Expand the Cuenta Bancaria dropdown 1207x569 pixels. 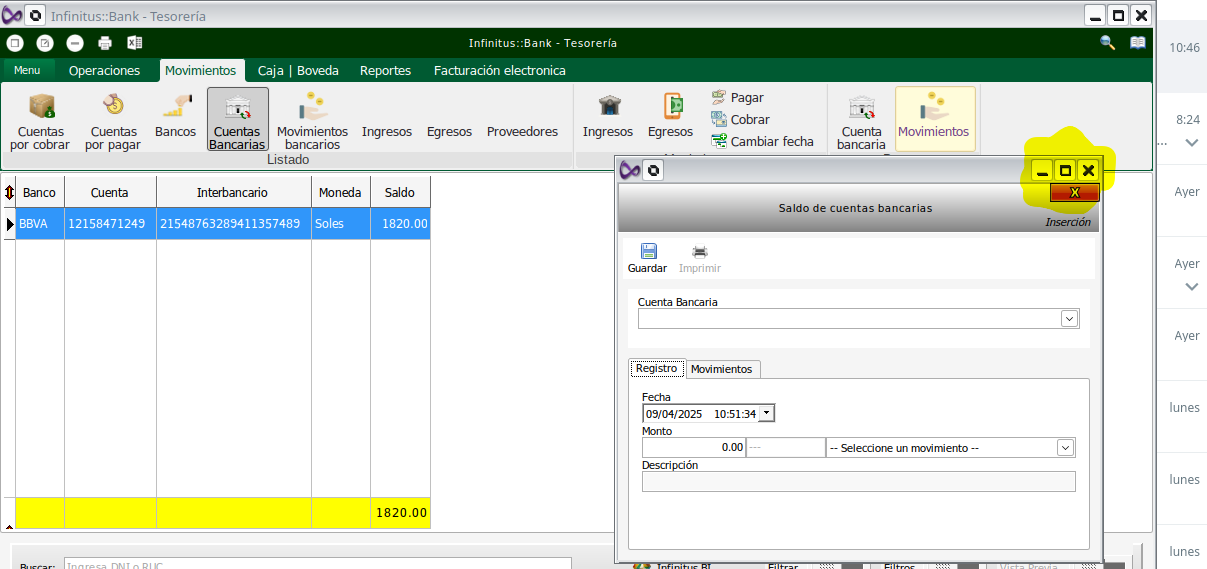coord(1069,318)
